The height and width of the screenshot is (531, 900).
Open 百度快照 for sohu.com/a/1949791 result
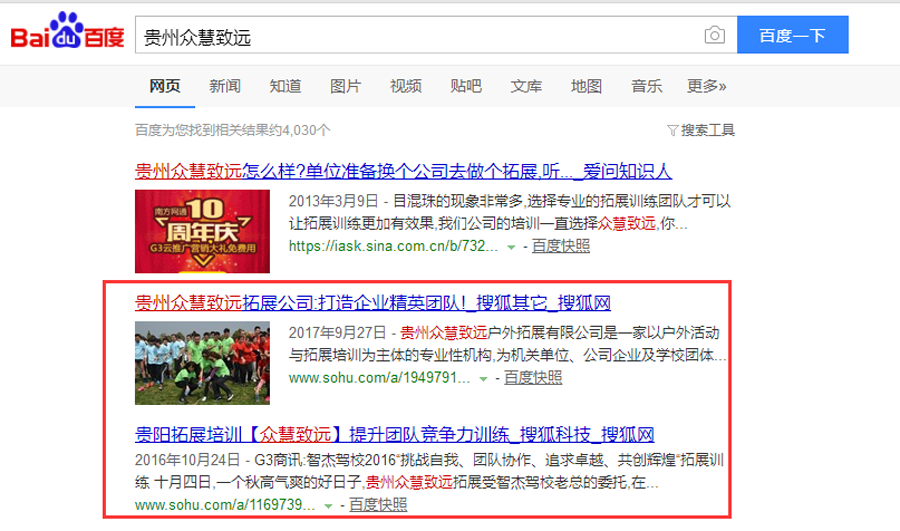pyautogui.click(x=533, y=378)
